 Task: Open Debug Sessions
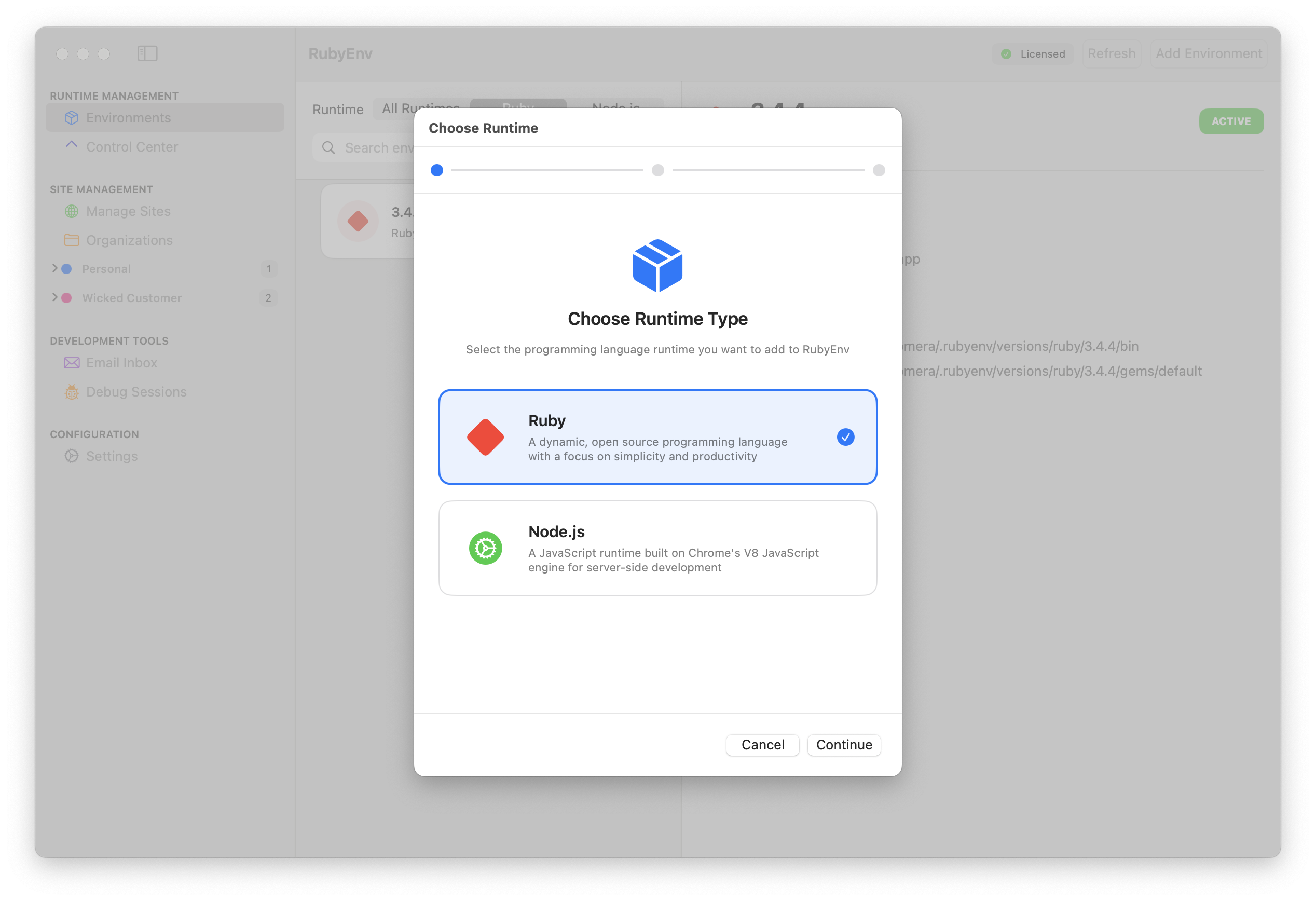(165, 392)
